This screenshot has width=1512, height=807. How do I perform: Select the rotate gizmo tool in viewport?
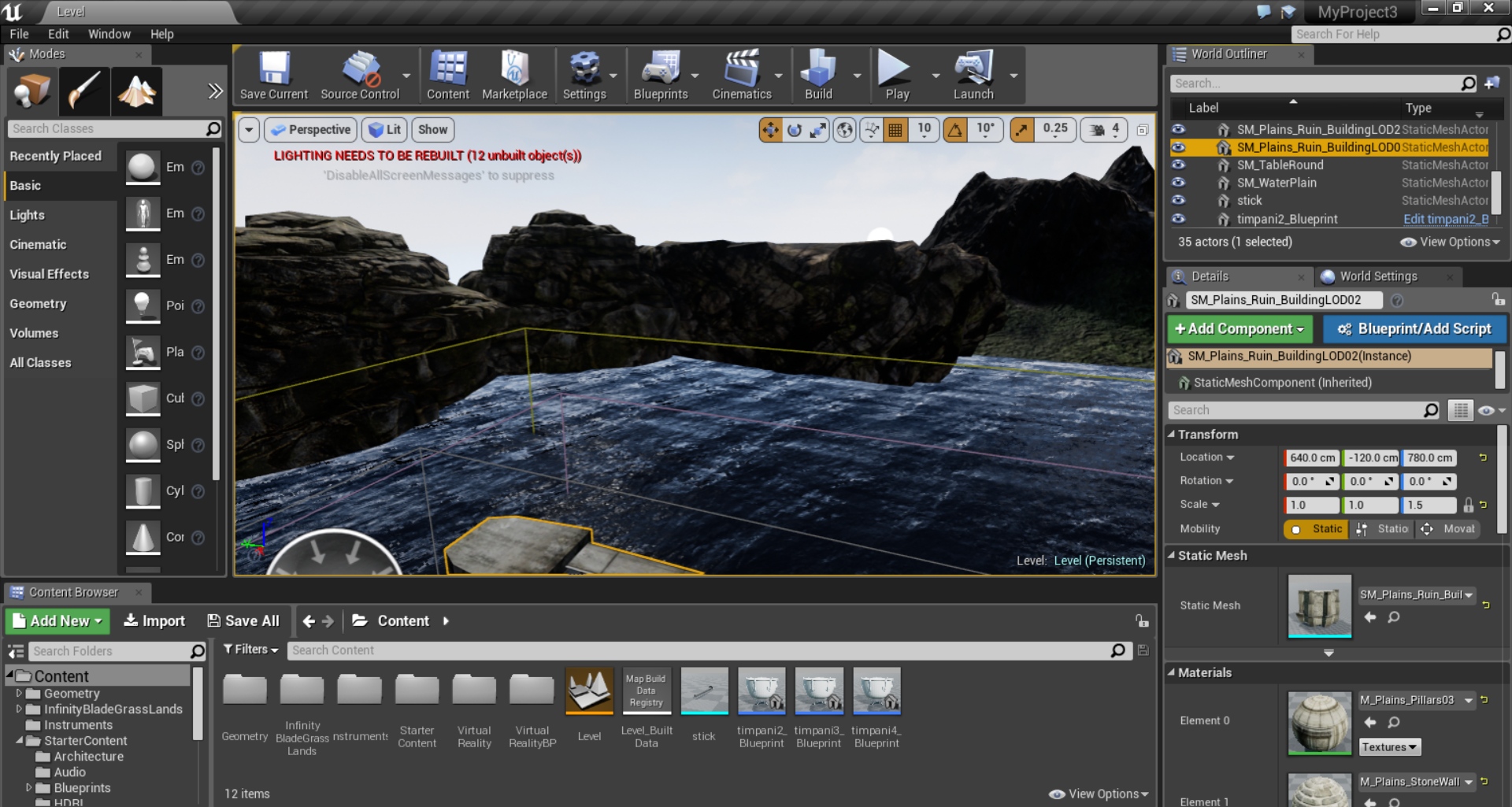pos(795,130)
